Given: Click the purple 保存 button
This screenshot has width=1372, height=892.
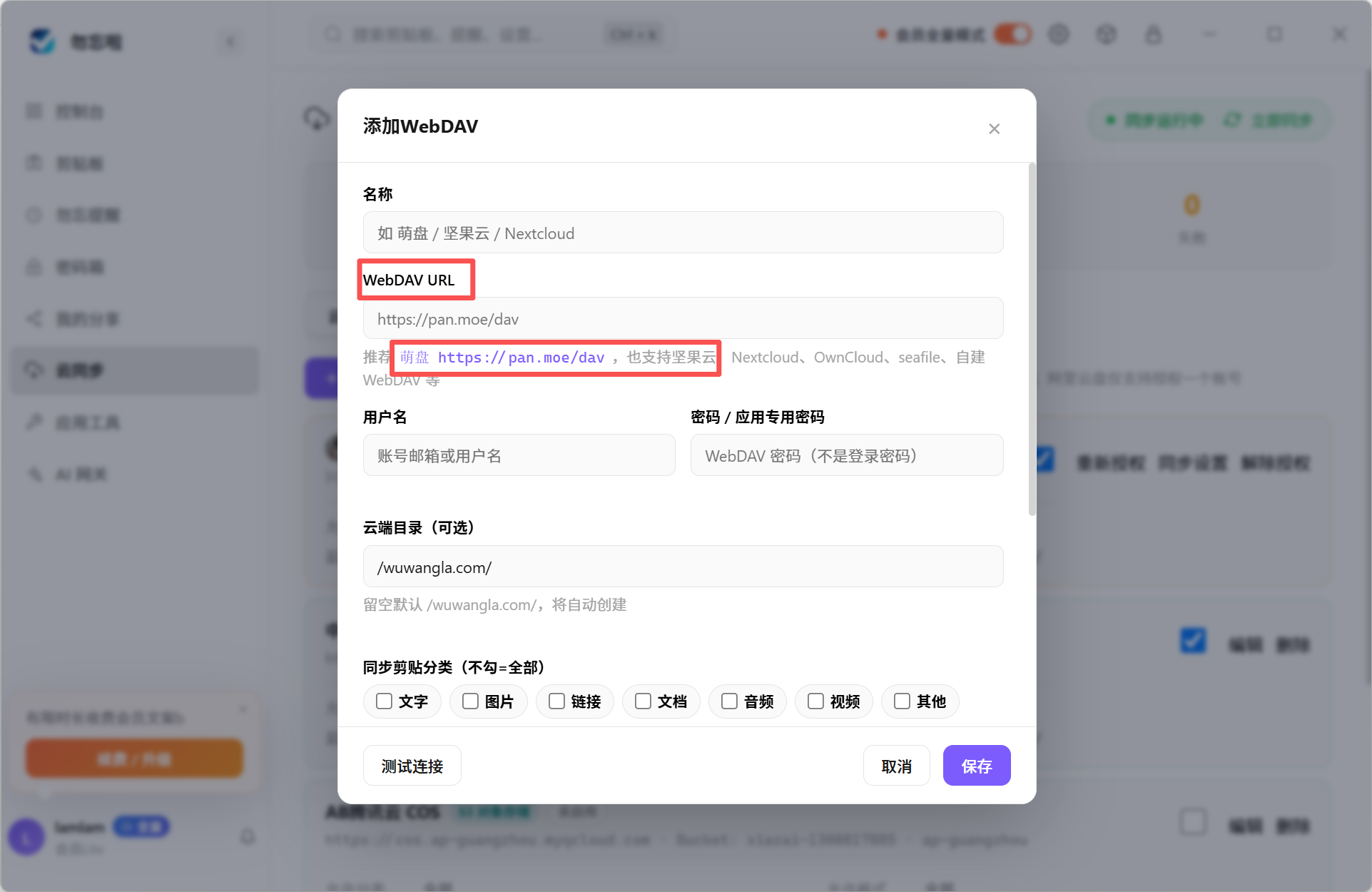Looking at the screenshot, I should click(x=976, y=766).
